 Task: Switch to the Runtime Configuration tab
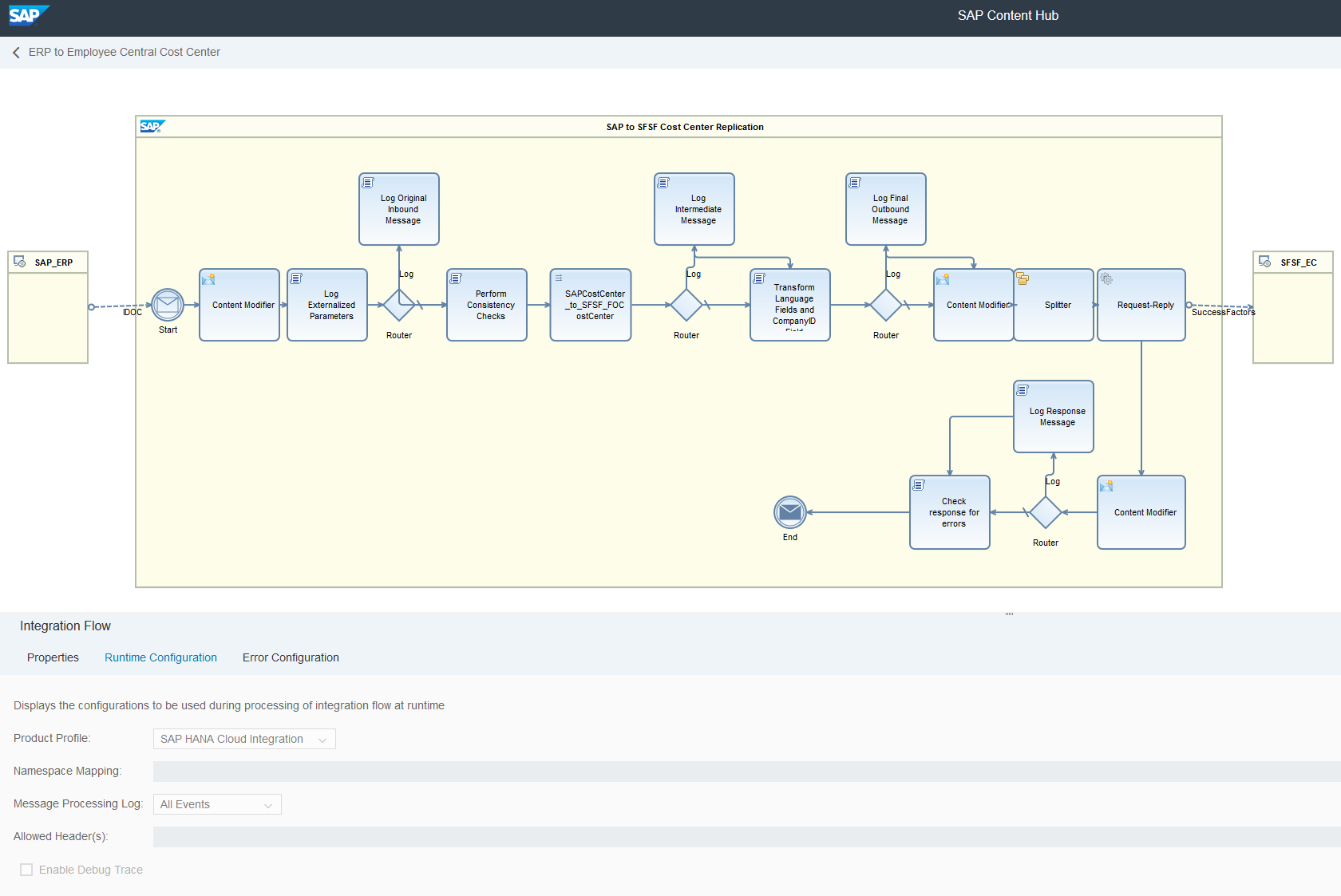(160, 657)
